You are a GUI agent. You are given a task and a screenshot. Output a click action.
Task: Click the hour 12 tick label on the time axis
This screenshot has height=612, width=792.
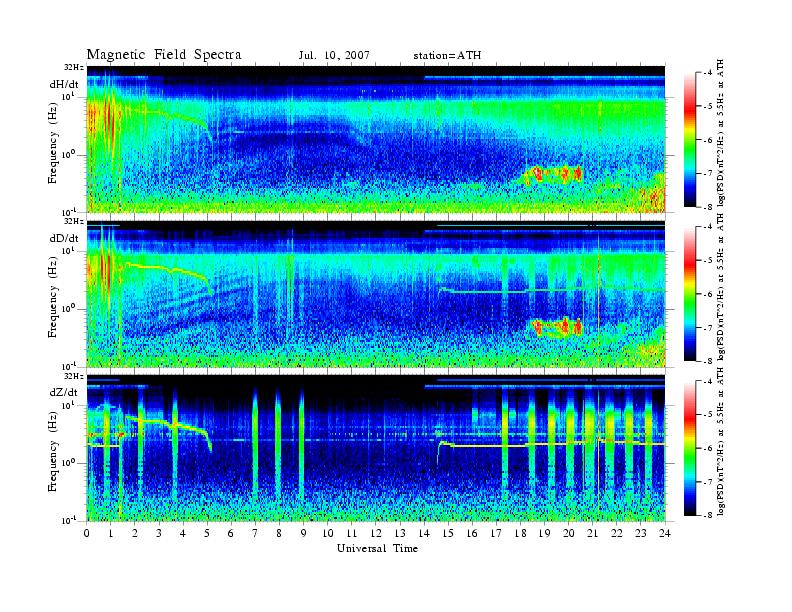tap(376, 533)
